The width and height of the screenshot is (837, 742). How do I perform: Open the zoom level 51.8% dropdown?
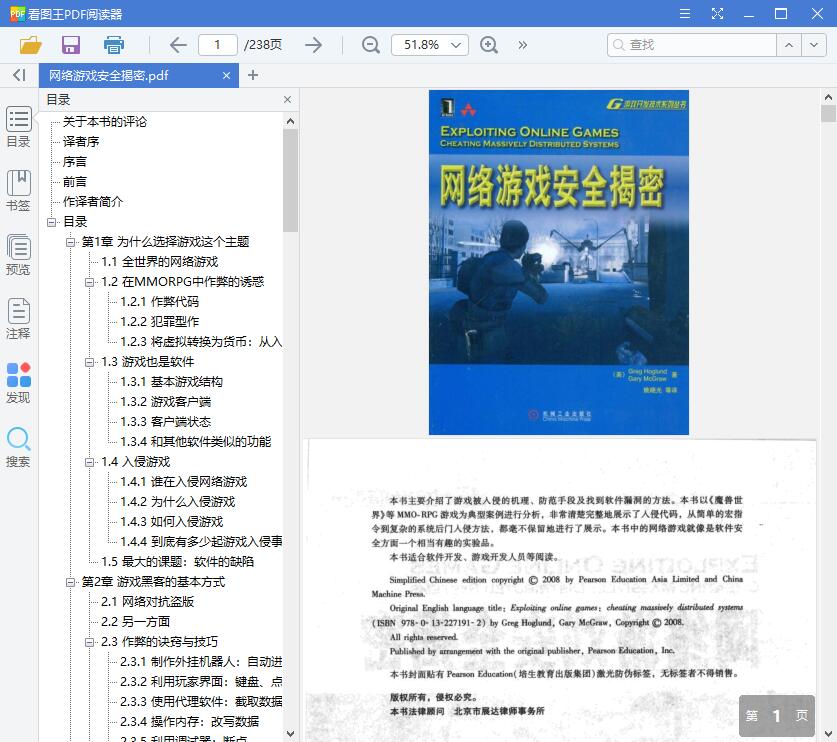coord(430,45)
